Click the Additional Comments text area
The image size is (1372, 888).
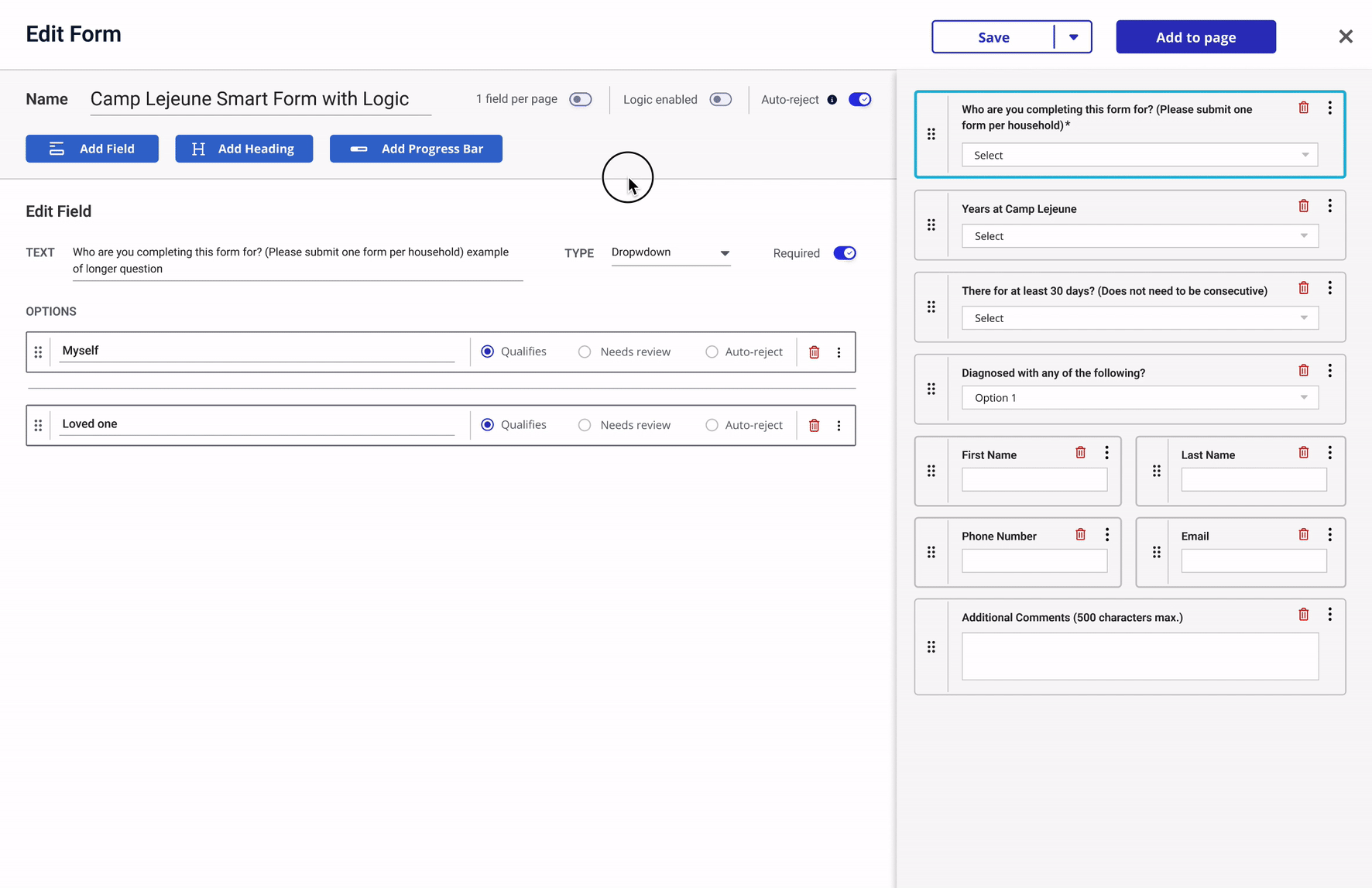coord(1140,657)
